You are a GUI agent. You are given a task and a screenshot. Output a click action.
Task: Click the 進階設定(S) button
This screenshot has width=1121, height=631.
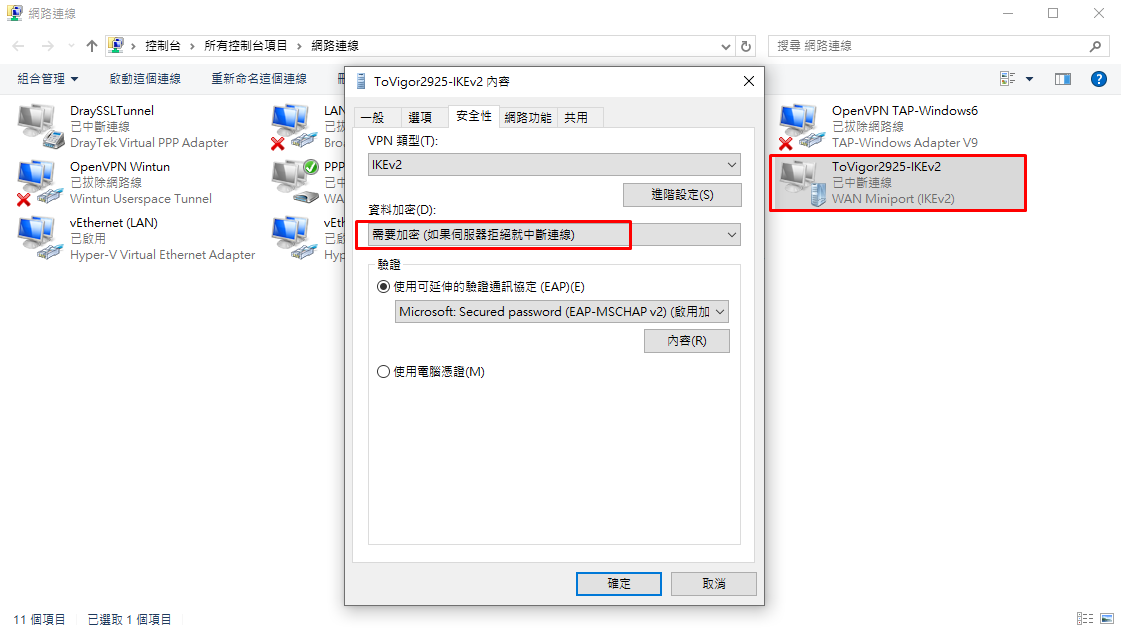point(682,194)
